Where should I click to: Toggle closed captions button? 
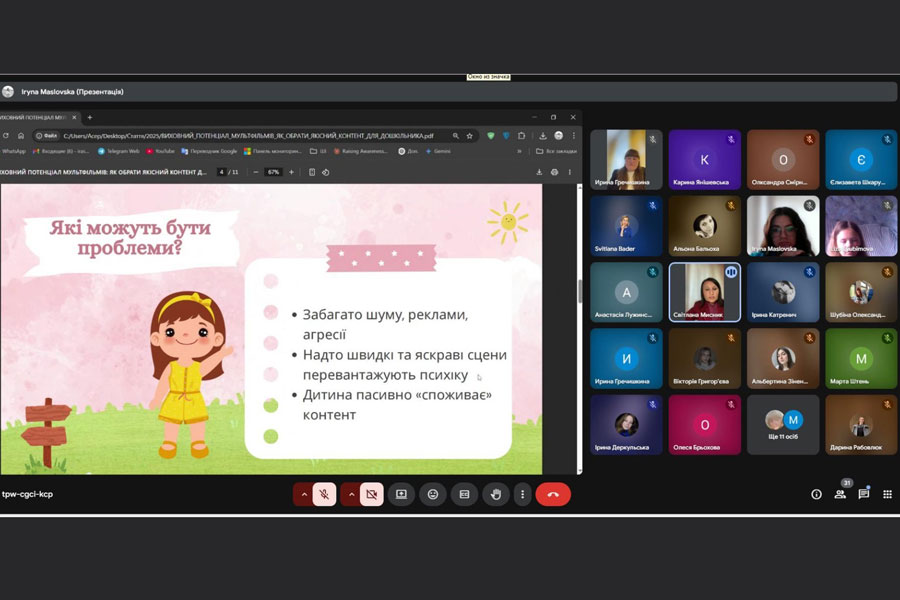[x=464, y=494]
